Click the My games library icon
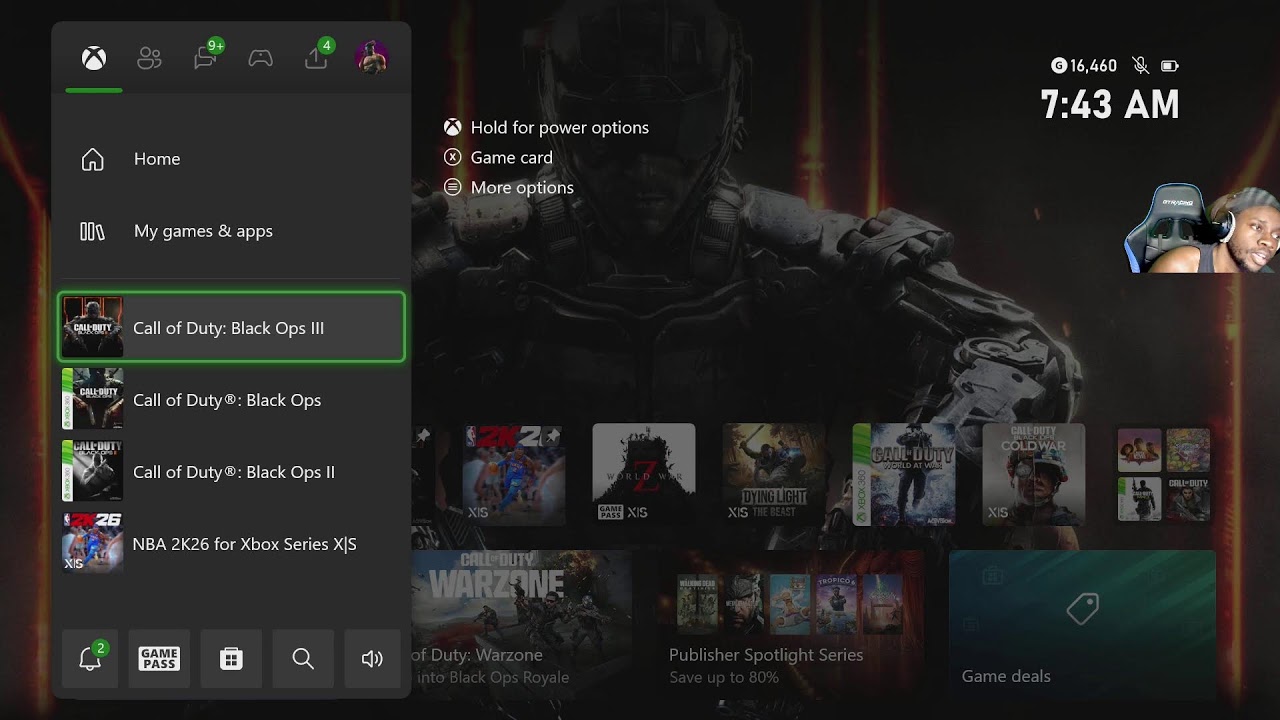This screenshot has width=1280, height=720. tap(92, 231)
